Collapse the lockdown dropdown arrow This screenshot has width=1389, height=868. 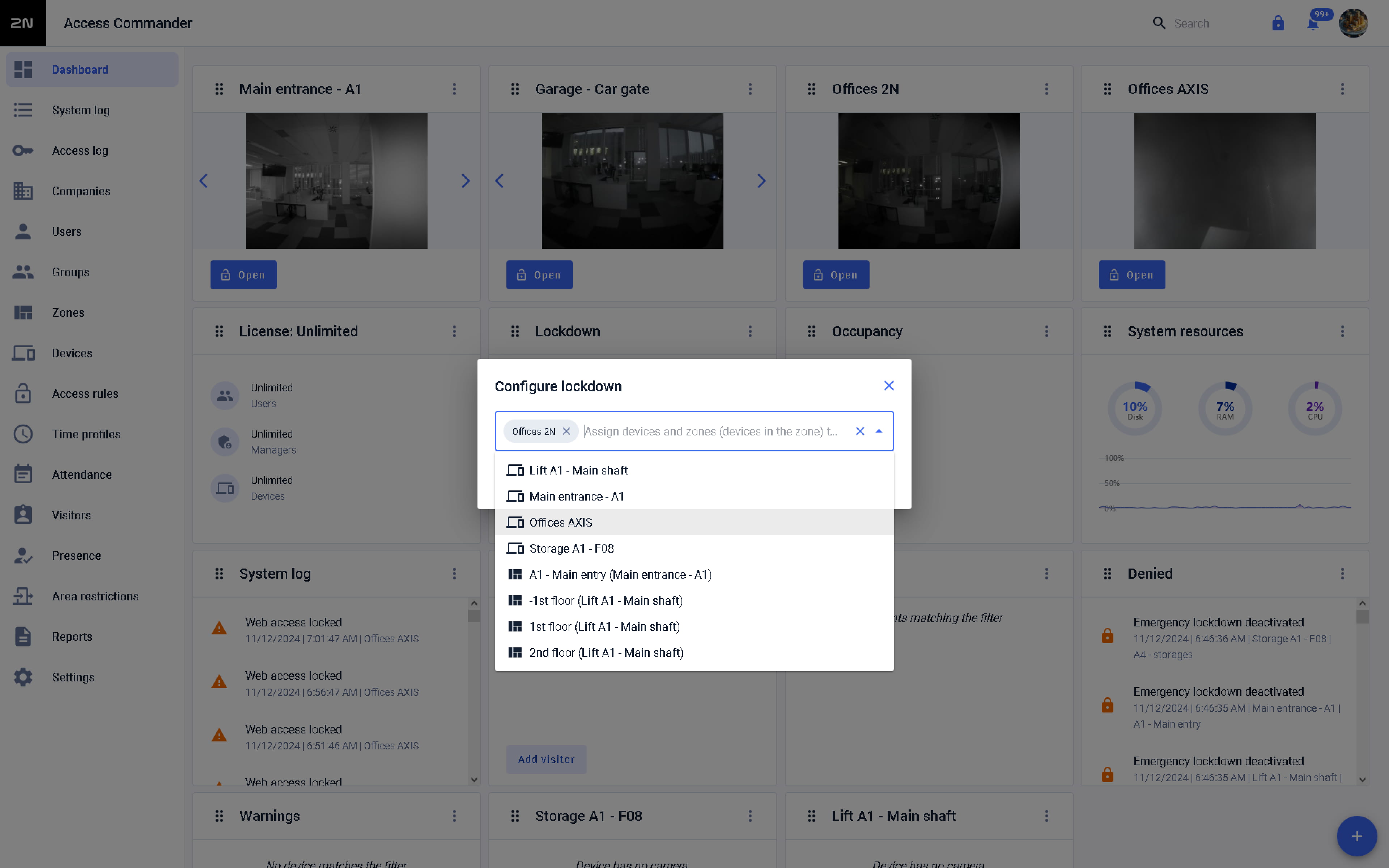[x=879, y=431]
